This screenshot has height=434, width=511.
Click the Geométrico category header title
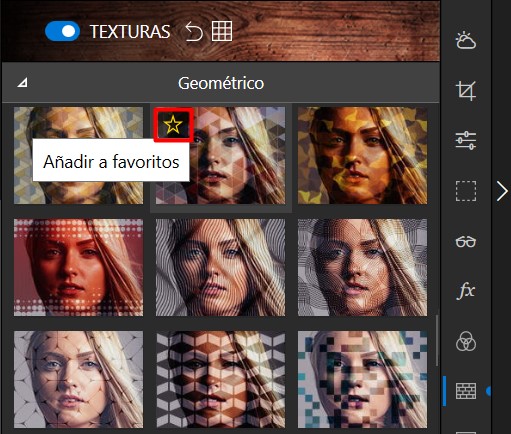click(x=221, y=83)
